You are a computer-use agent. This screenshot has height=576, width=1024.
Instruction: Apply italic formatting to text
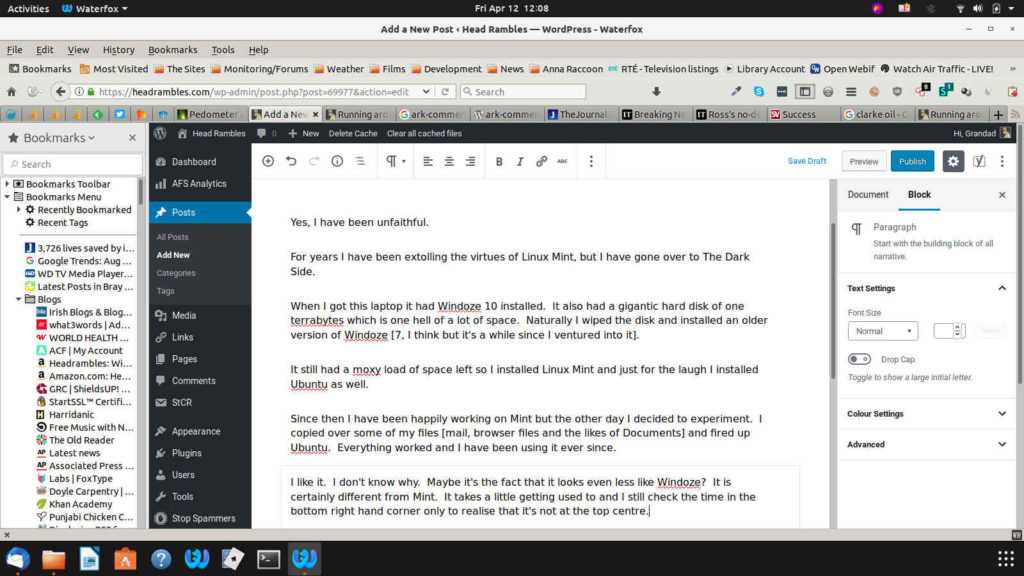(x=520, y=161)
